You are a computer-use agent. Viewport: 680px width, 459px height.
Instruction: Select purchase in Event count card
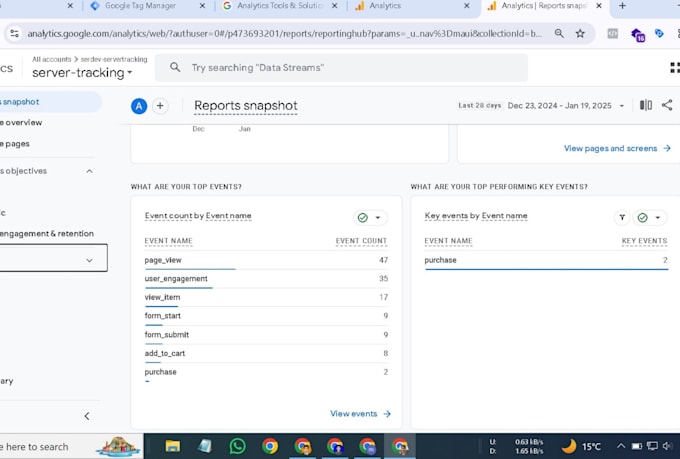point(266,372)
